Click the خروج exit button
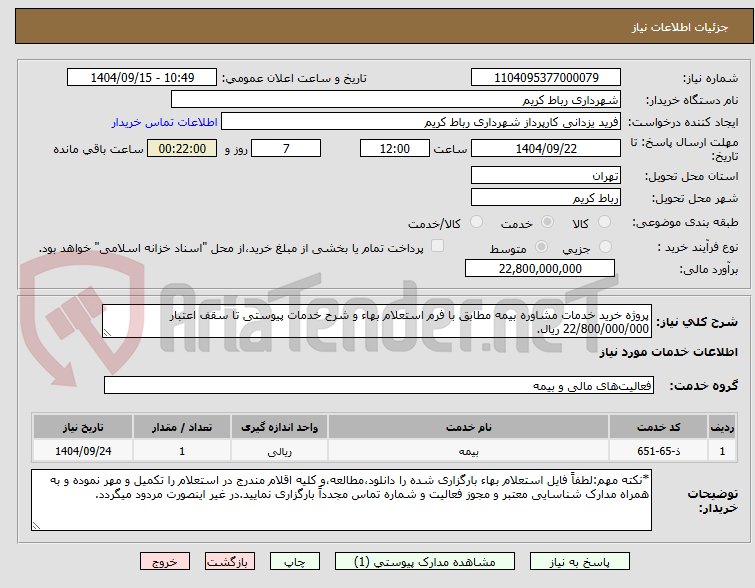 165,562
